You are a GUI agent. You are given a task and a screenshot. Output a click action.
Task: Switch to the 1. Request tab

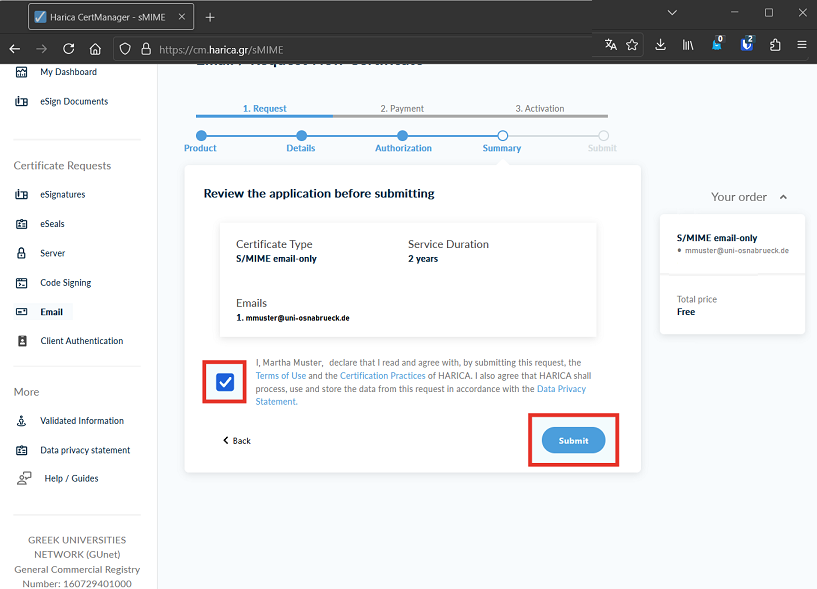coord(265,108)
